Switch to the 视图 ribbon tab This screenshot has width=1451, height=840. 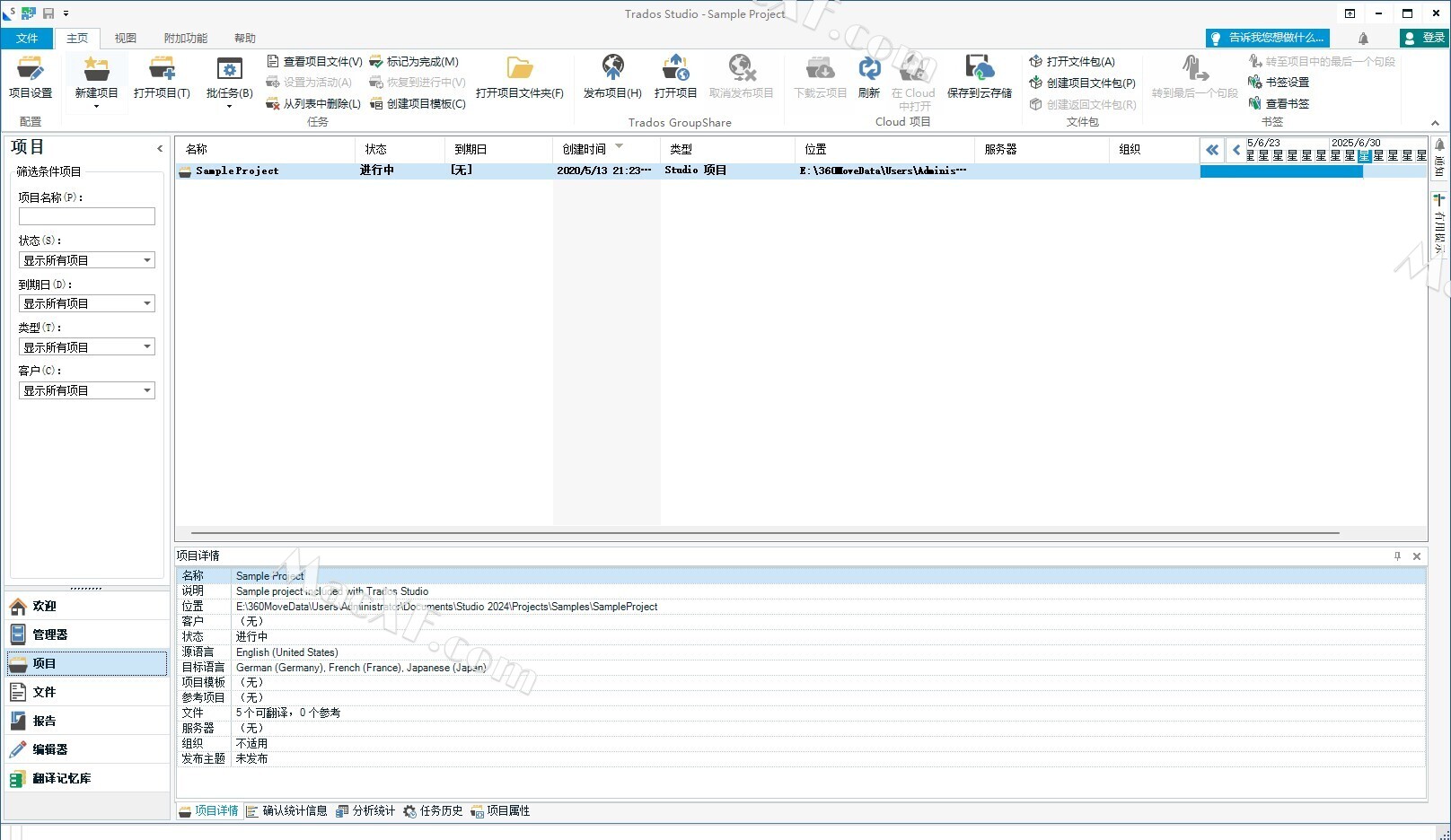tap(126, 39)
